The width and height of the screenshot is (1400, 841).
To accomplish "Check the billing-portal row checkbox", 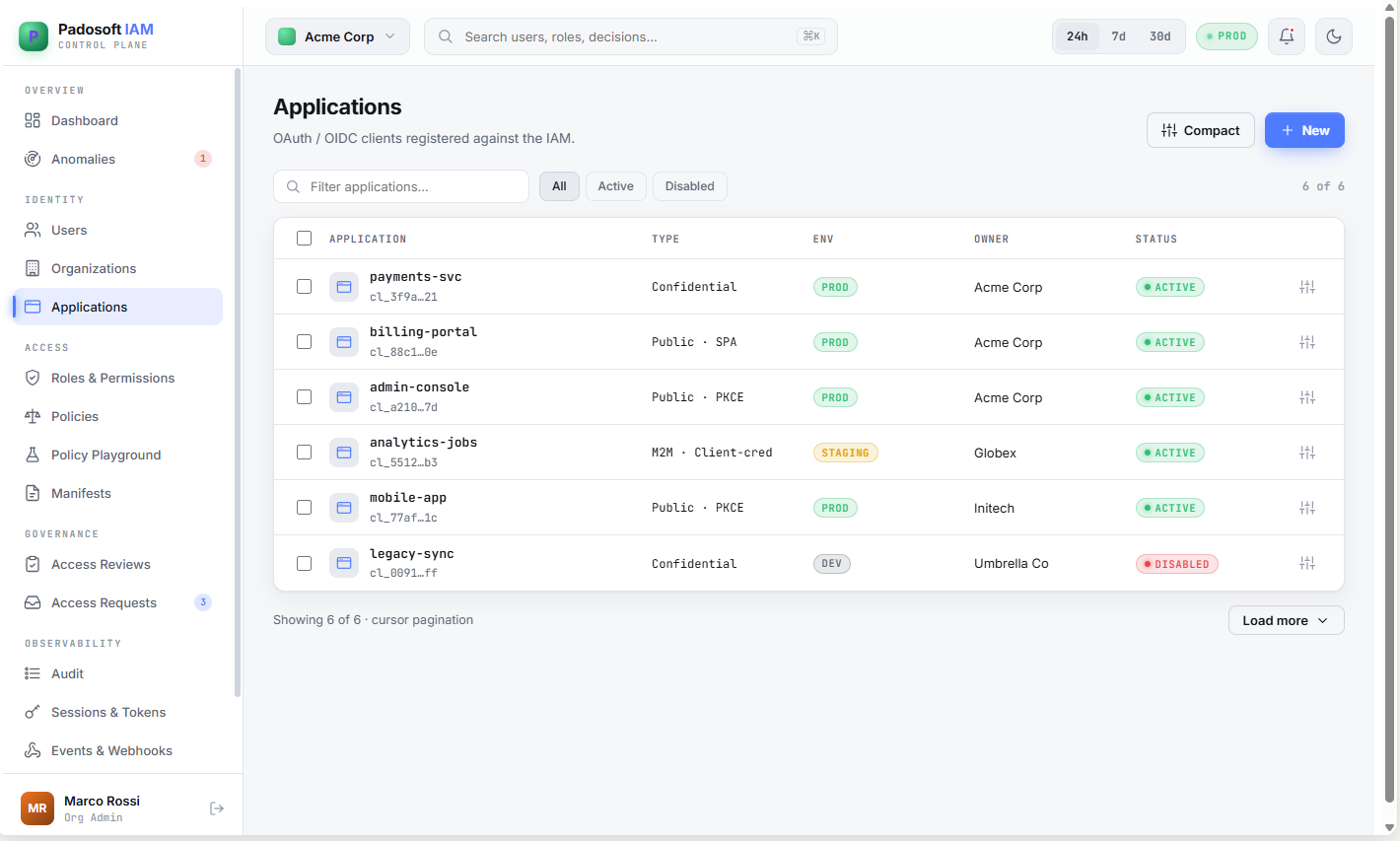I will click(x=304, y=342).
